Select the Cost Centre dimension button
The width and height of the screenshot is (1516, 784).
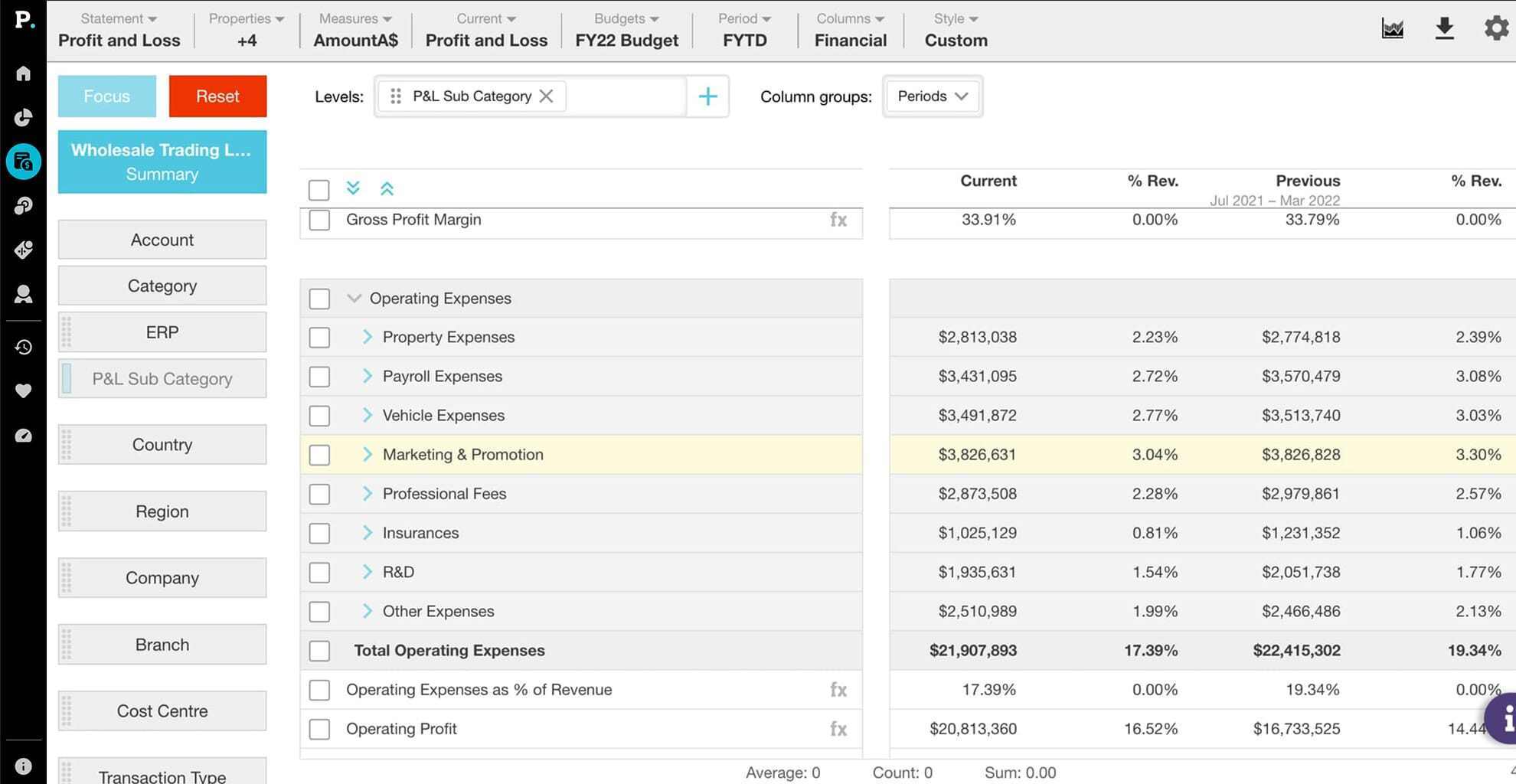tap(162, 710)
